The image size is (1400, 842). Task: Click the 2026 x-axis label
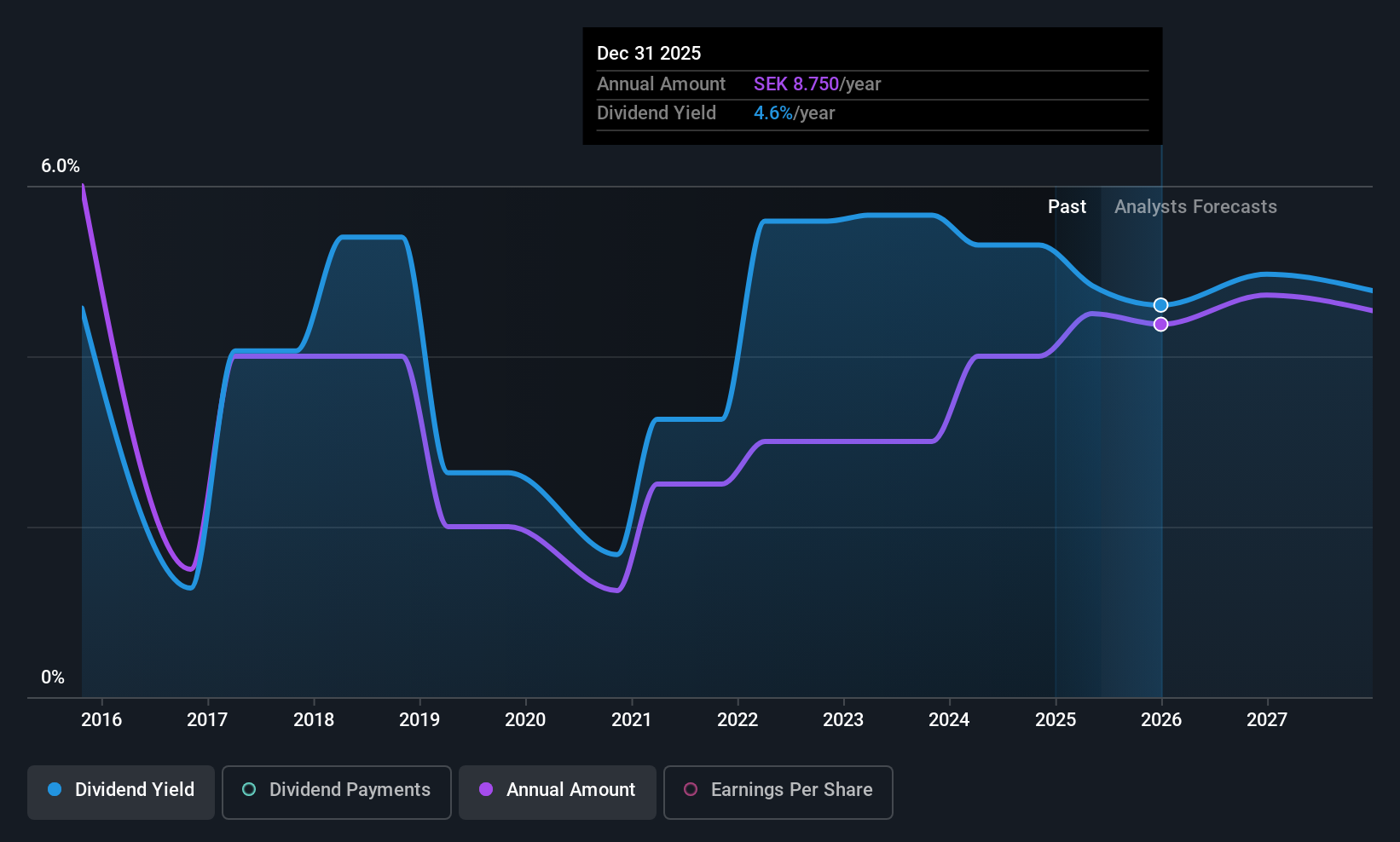(1161, 720)
